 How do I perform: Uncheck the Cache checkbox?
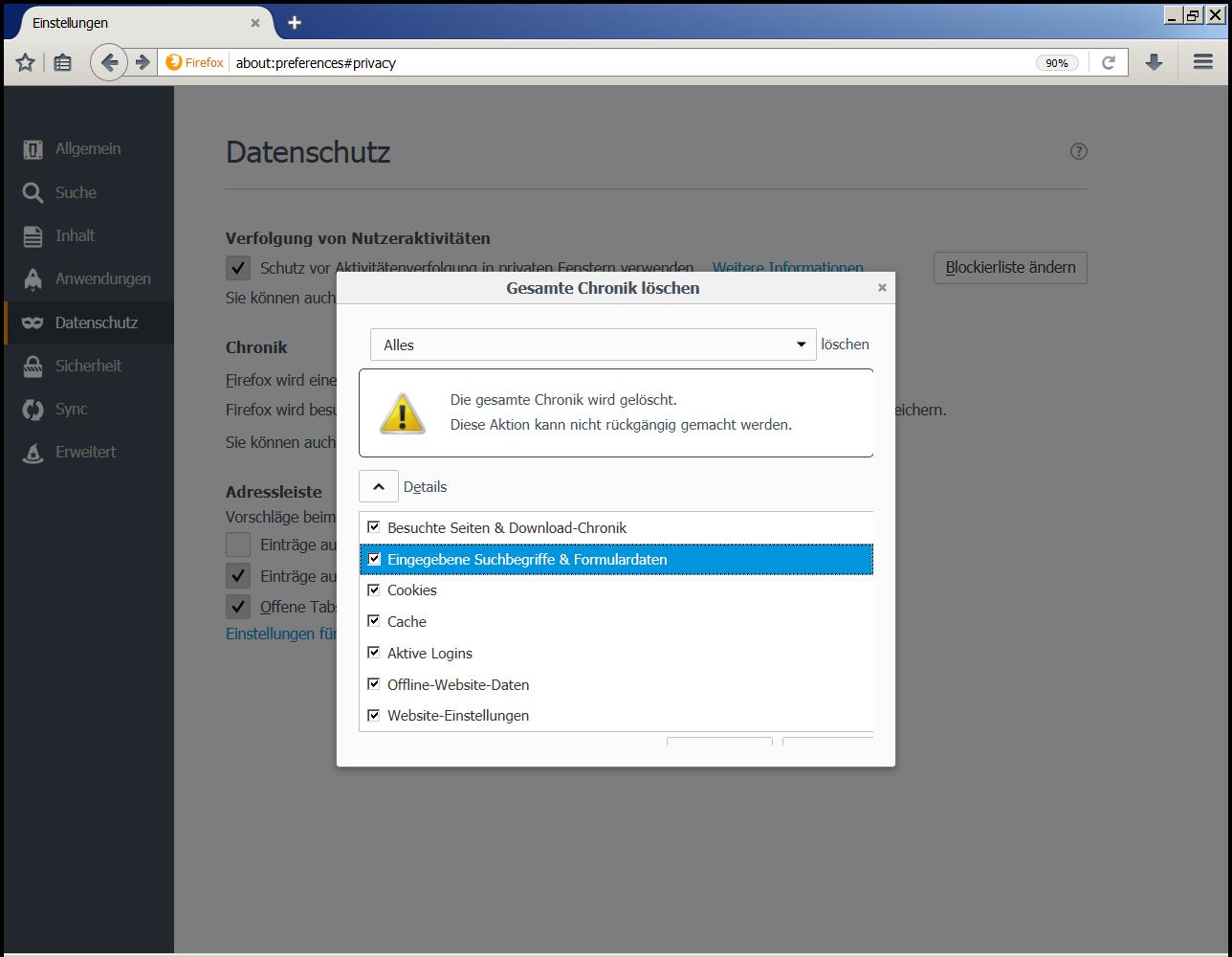[374, 621]
